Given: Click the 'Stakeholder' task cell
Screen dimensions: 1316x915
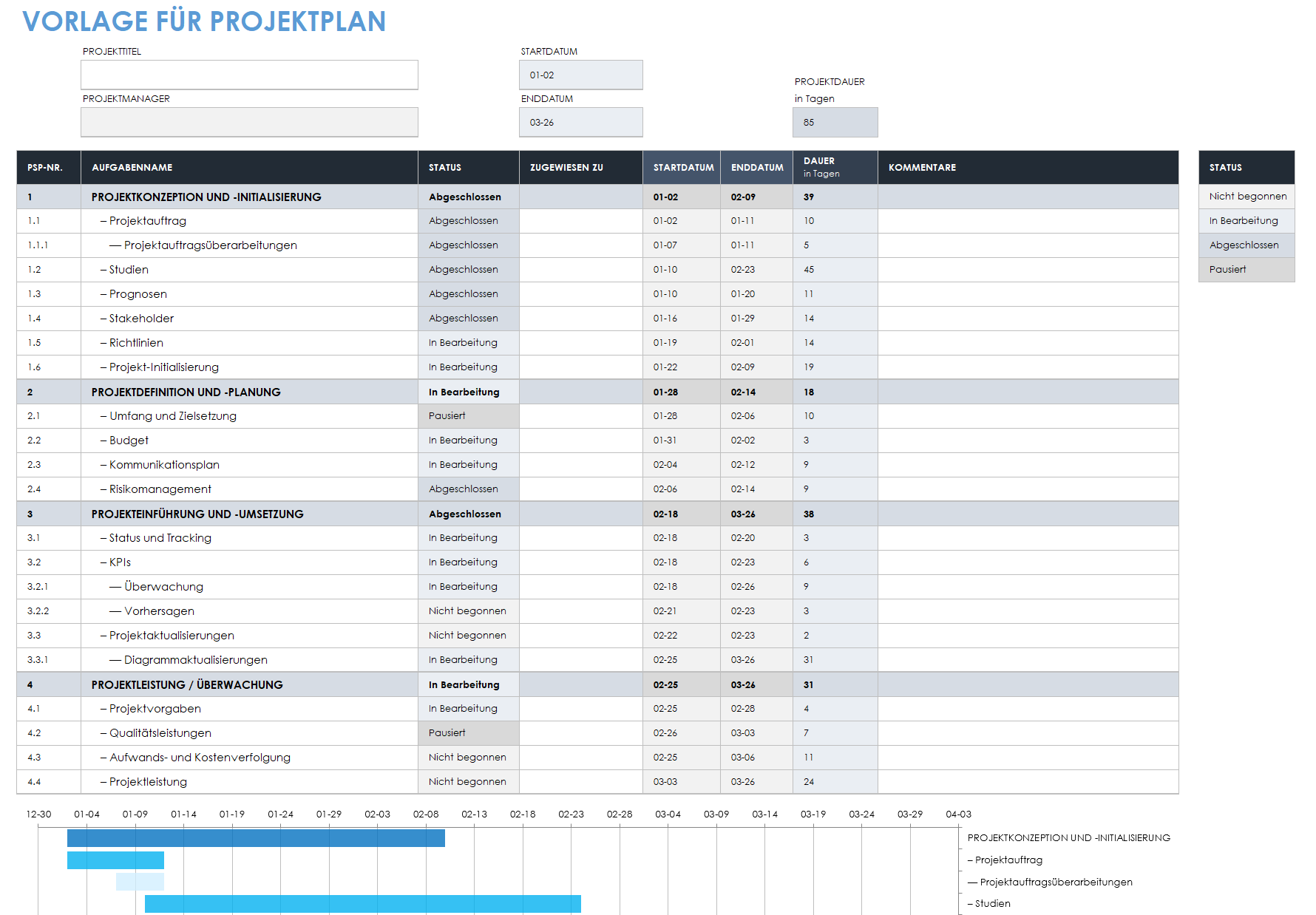Looking at the screenshot, I should [x=249, y=319].
